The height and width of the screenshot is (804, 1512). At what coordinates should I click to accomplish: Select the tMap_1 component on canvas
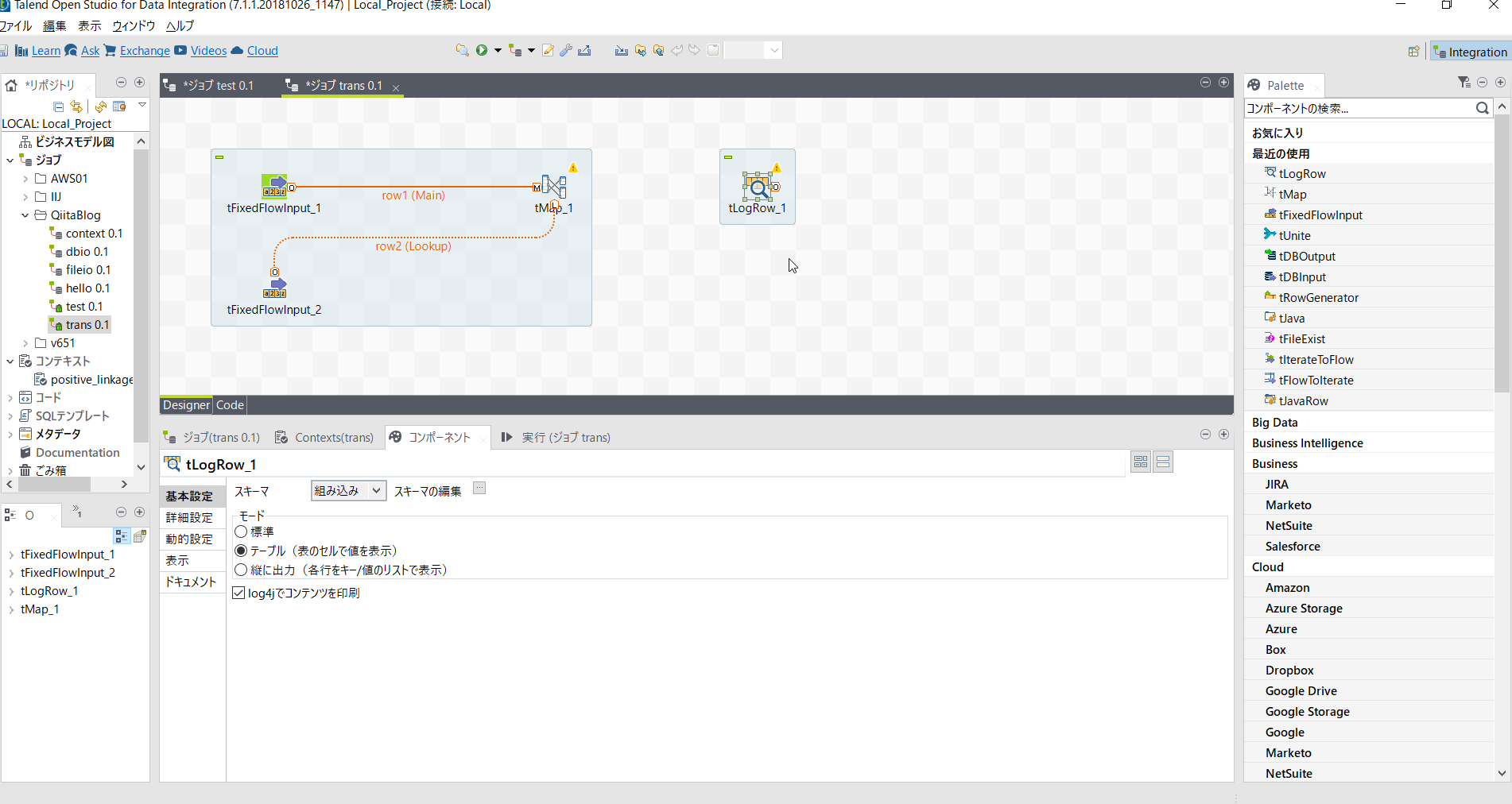[x=554, y=187]
